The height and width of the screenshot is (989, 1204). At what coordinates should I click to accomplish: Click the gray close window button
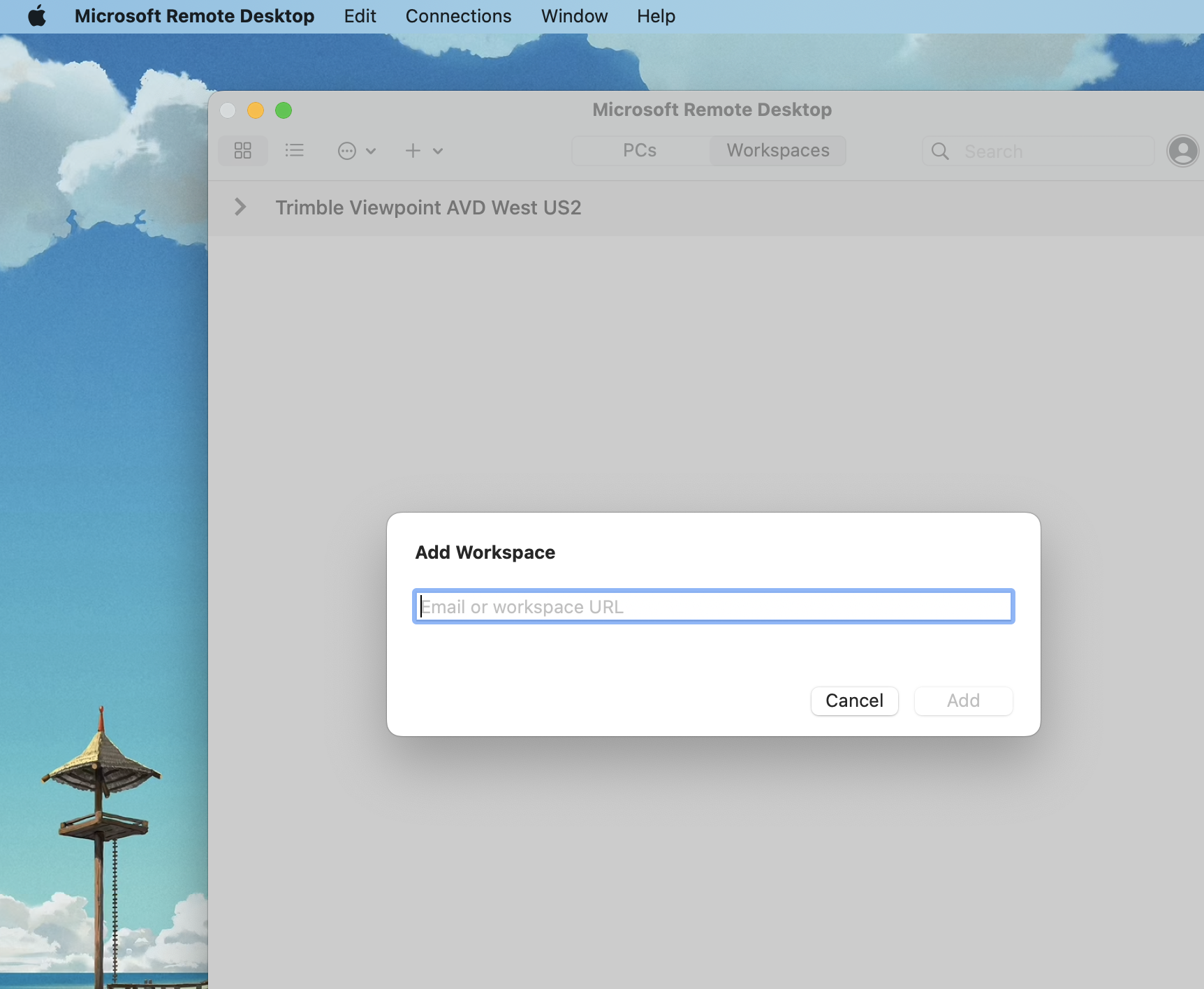click(228, 110)
